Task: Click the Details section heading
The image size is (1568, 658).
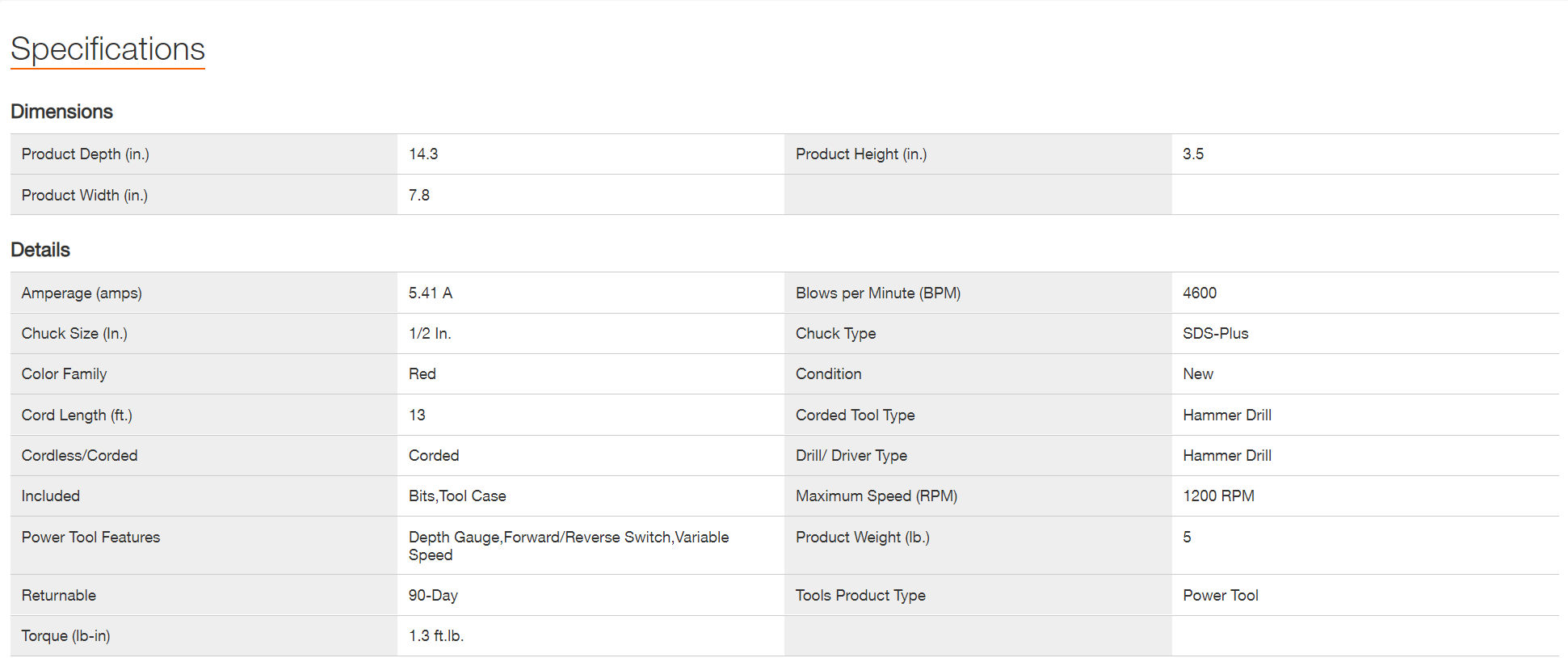Action: tap(40, 250)
